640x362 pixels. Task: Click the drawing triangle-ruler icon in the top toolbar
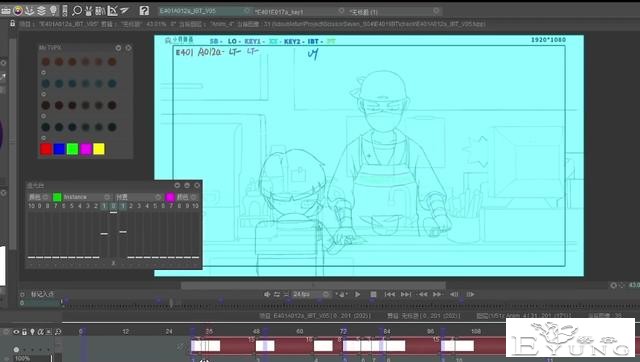pos(112,11)
